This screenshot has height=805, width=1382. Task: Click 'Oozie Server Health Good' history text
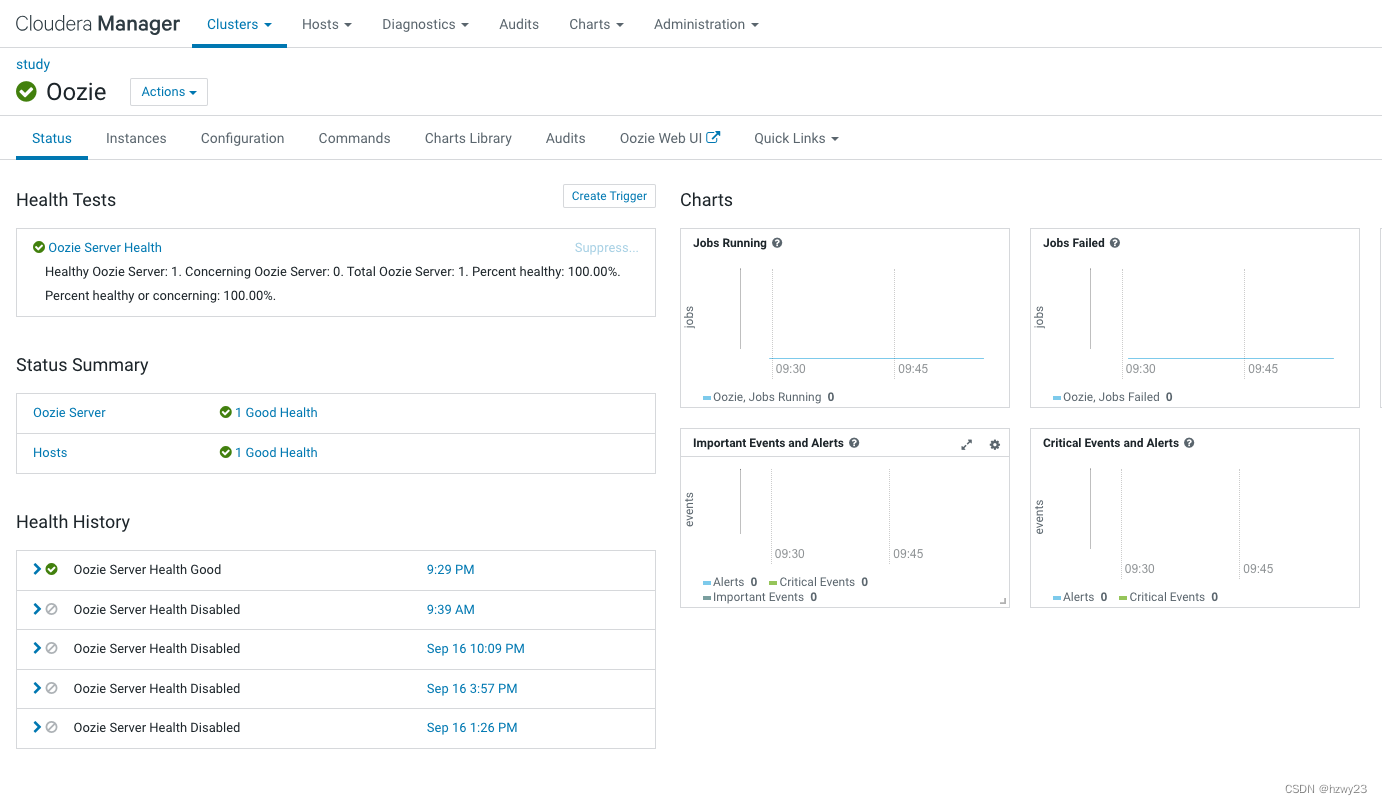147,569
